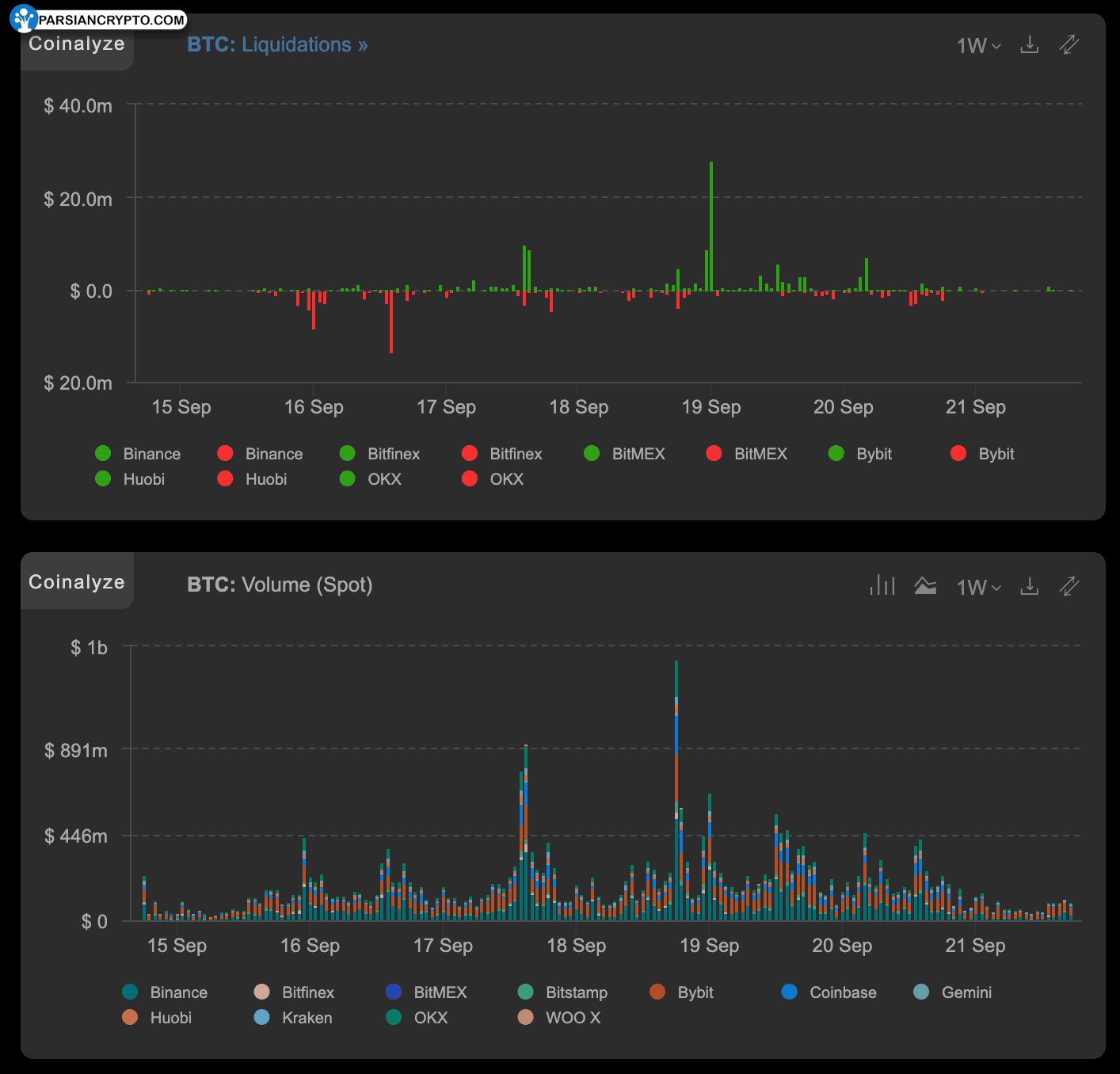Click the "$ 1b" axis label on Volume chart

coord(89,648)
